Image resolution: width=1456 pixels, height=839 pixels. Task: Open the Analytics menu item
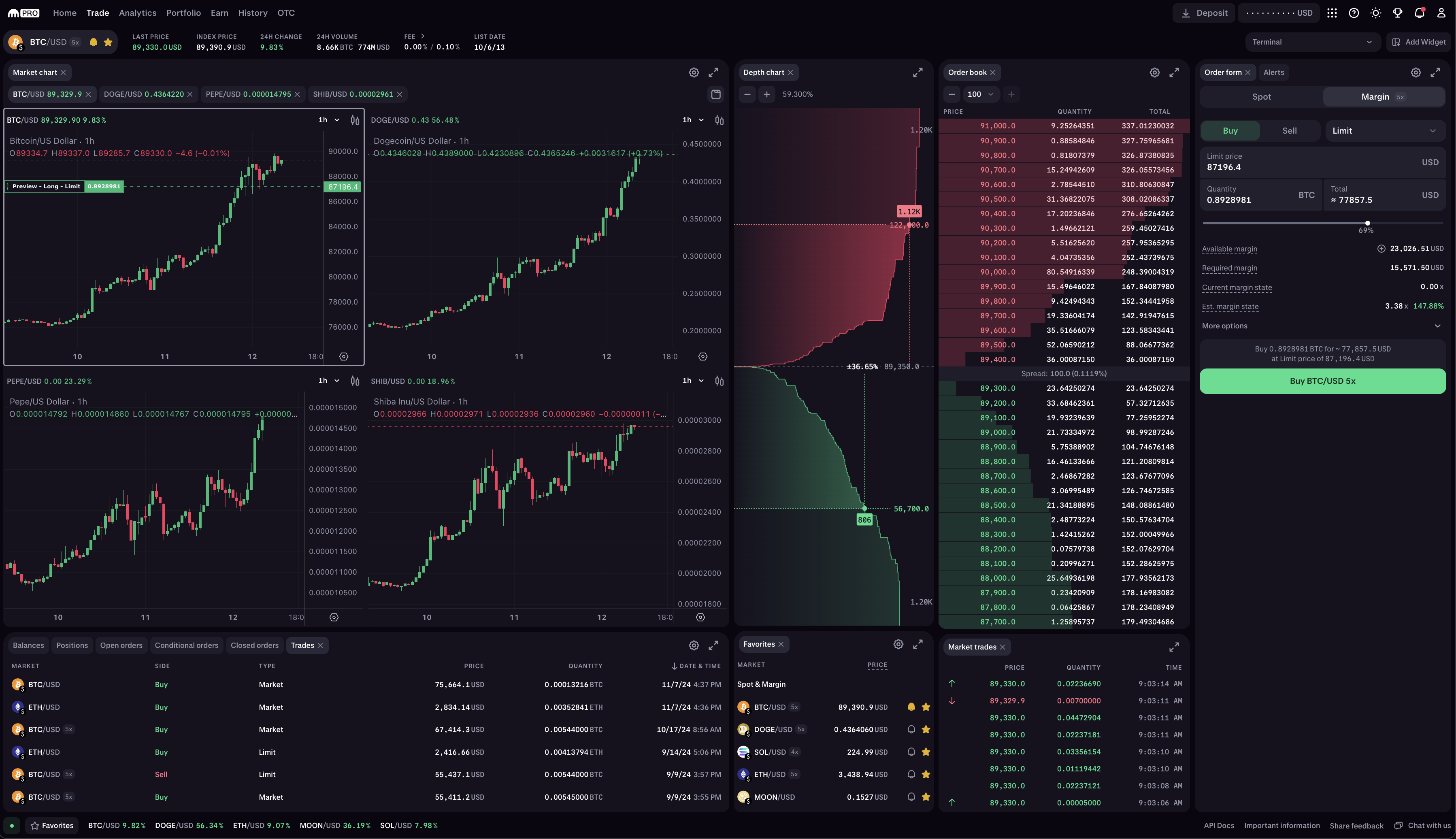point(137,13)
